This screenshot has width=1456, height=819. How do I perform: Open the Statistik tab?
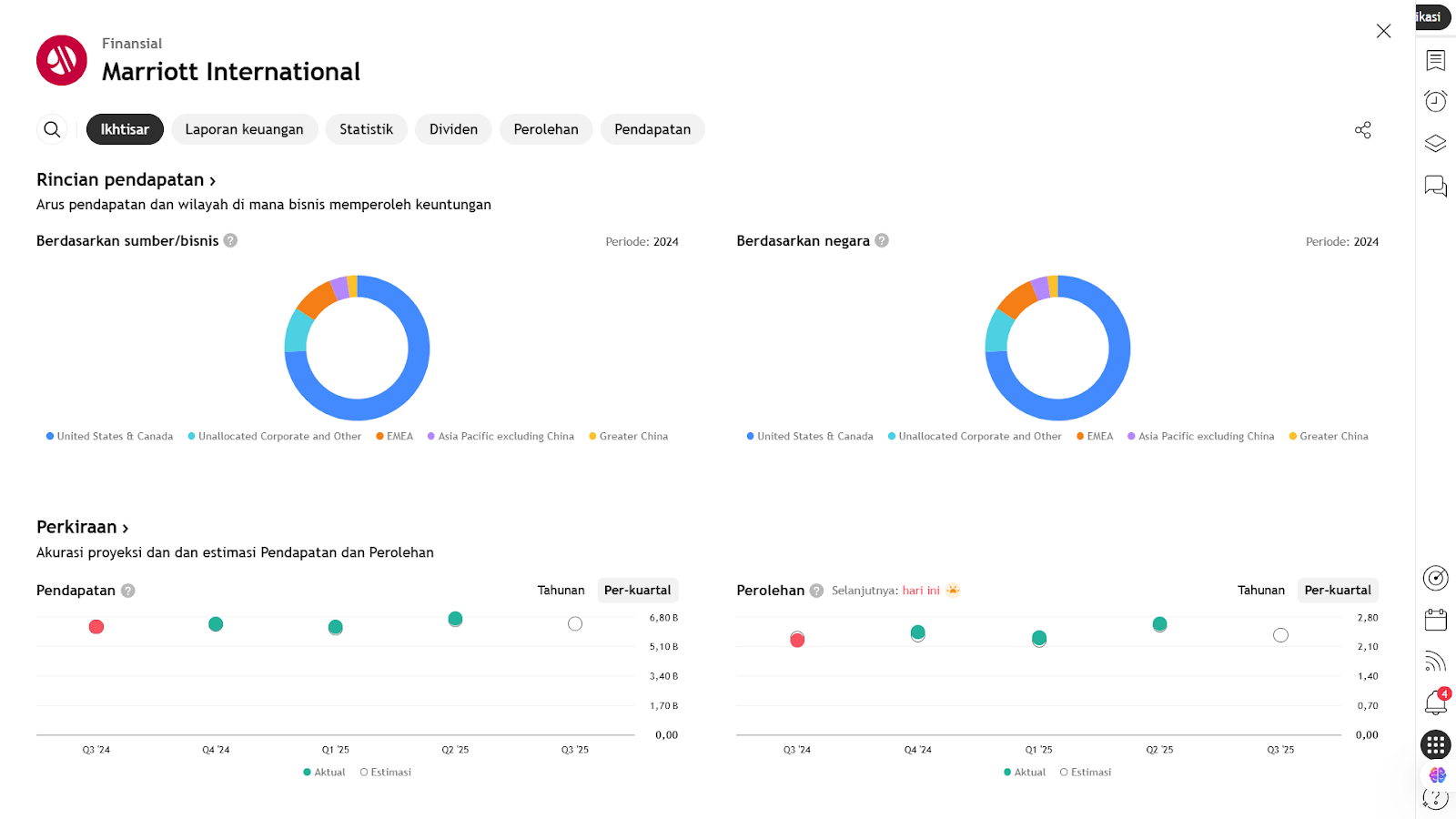pyautogui.click(x=366, y=129)
